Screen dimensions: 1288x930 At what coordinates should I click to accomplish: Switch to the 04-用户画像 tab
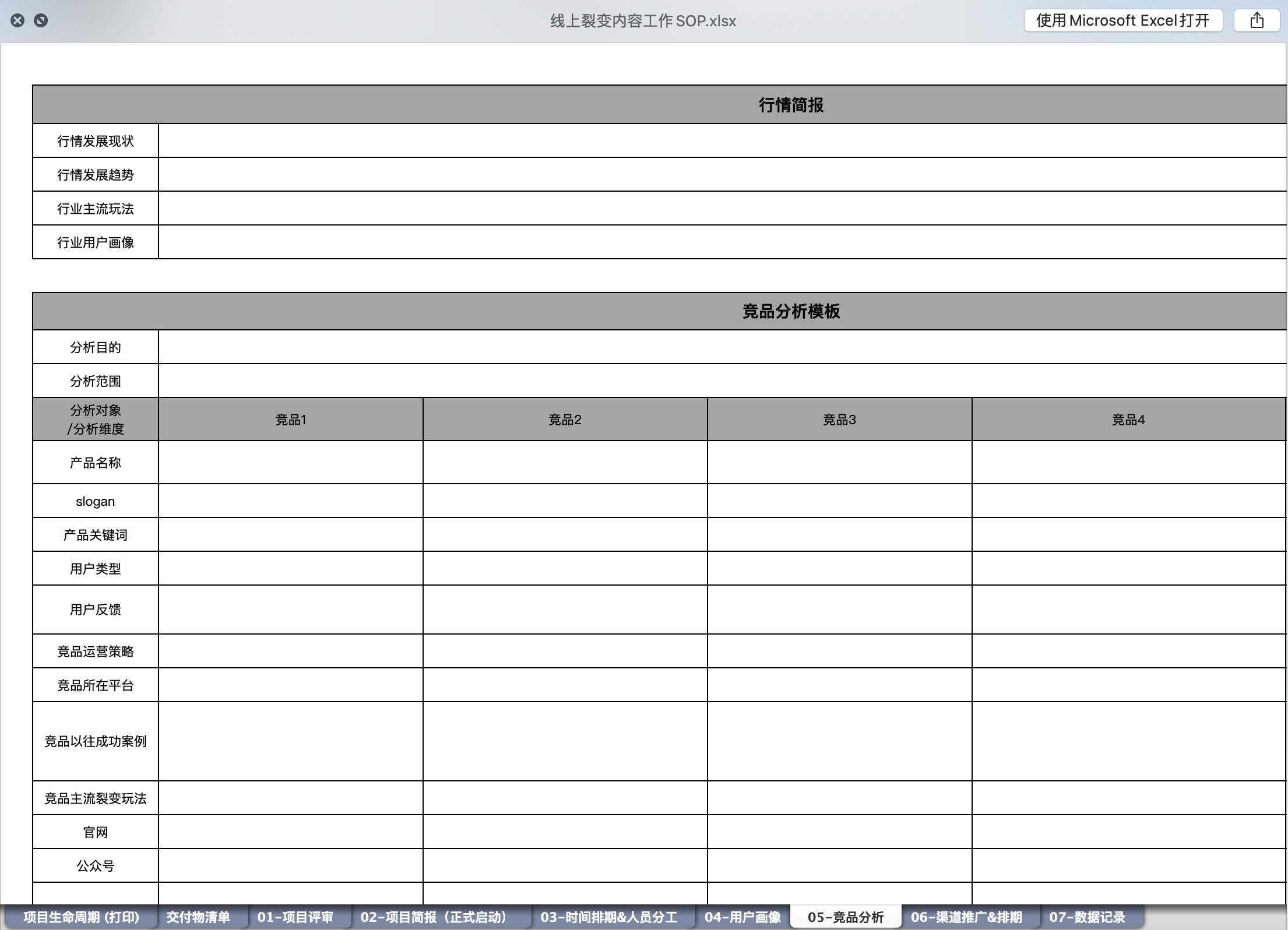[742, 917]
